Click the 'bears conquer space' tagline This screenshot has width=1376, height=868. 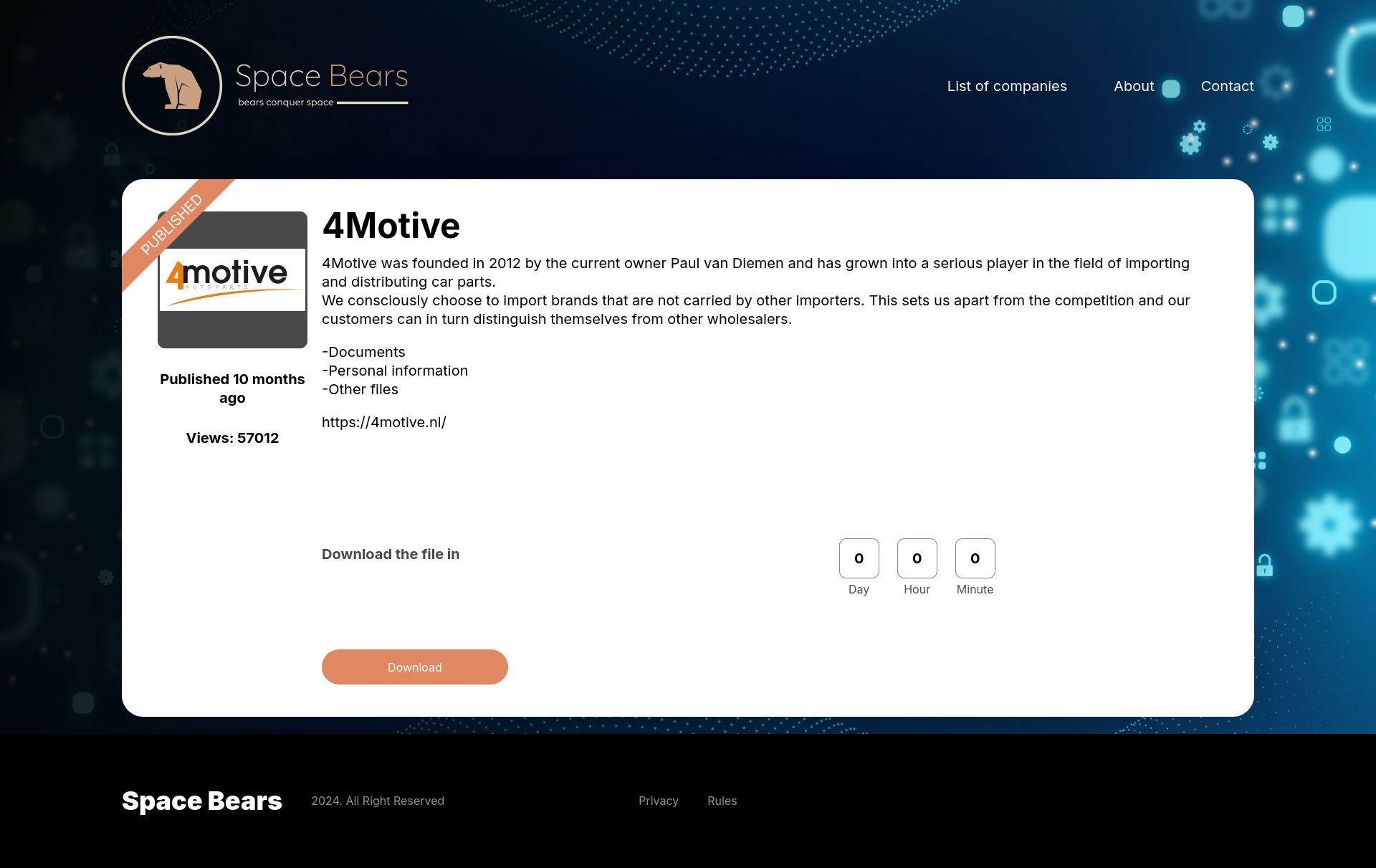click(x=285, y=102)
